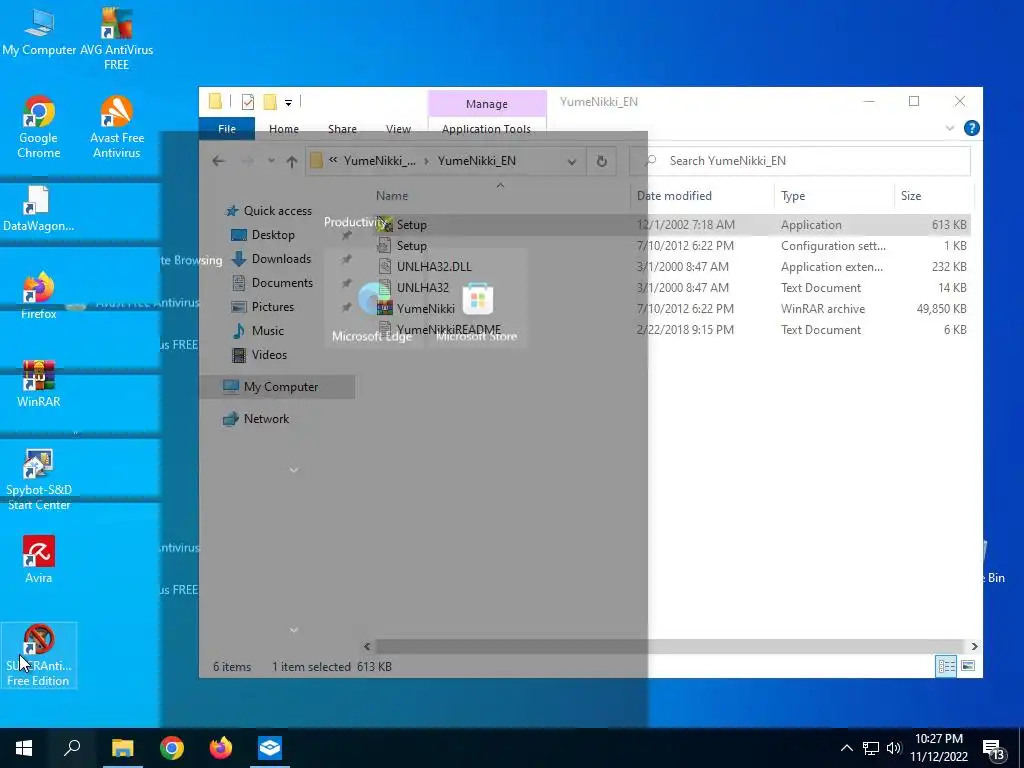Open Firefox desktop shortcut
Screen dimensions: 1024x768
[39, 295]
